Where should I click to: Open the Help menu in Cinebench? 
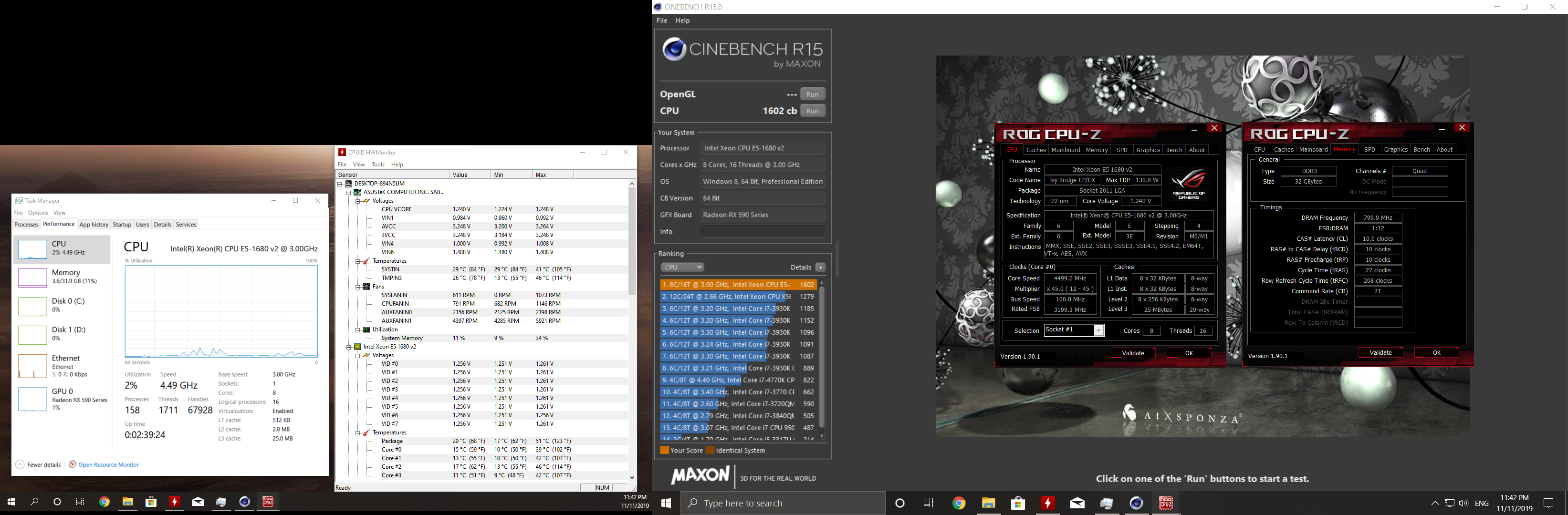point(682,21)
